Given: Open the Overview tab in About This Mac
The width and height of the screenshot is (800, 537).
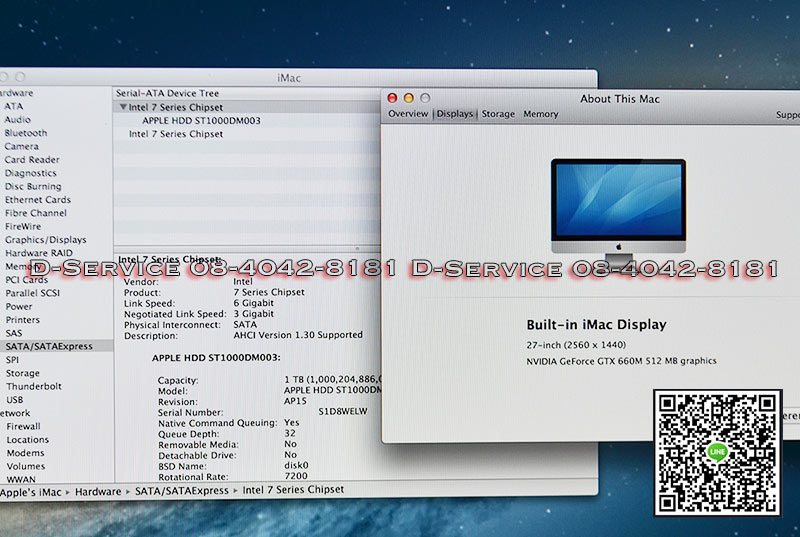Looking at the screenshot, I should click(x=408, y=114).
